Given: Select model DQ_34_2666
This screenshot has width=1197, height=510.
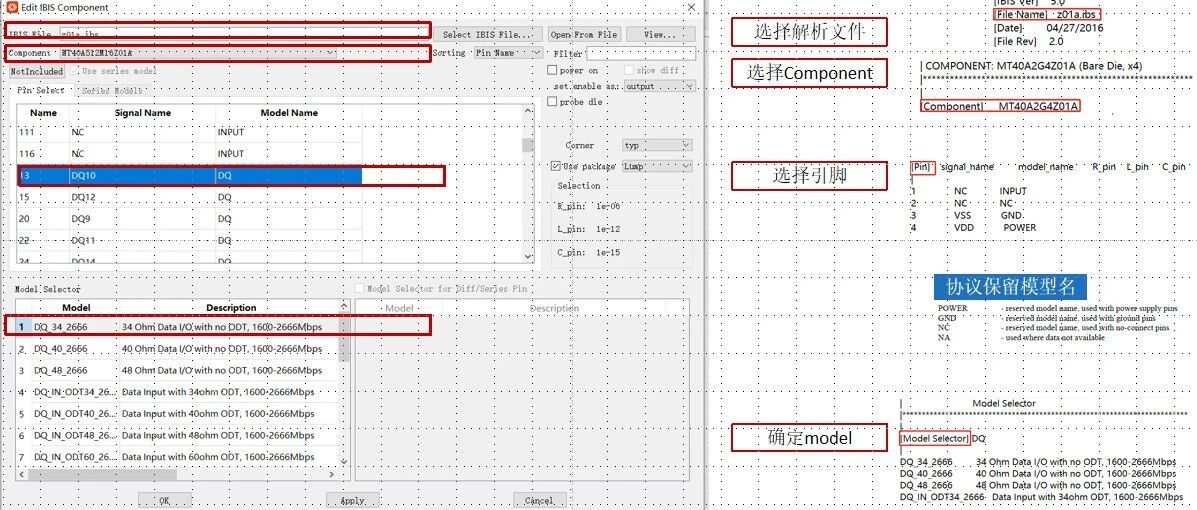Looking at the screenshot, I should (178, 327).
